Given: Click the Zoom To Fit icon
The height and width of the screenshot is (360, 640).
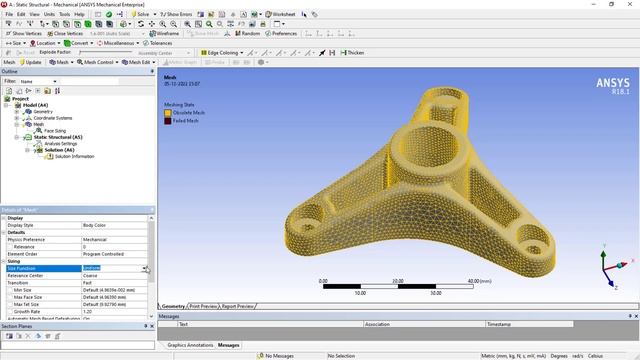Looking at the screenshot, I should [x=188, y=24].
